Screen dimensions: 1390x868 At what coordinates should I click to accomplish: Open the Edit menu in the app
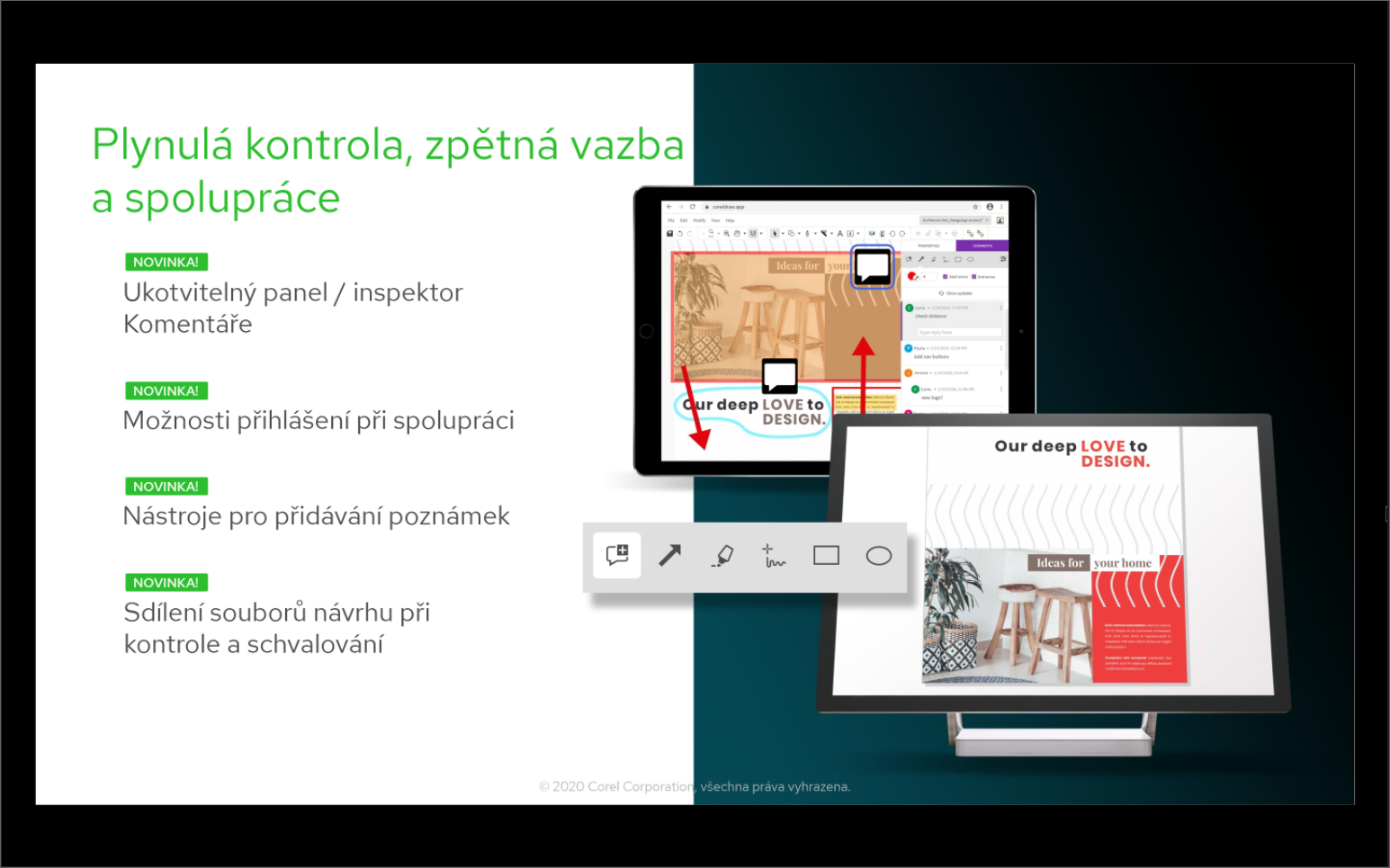[684, 220]
